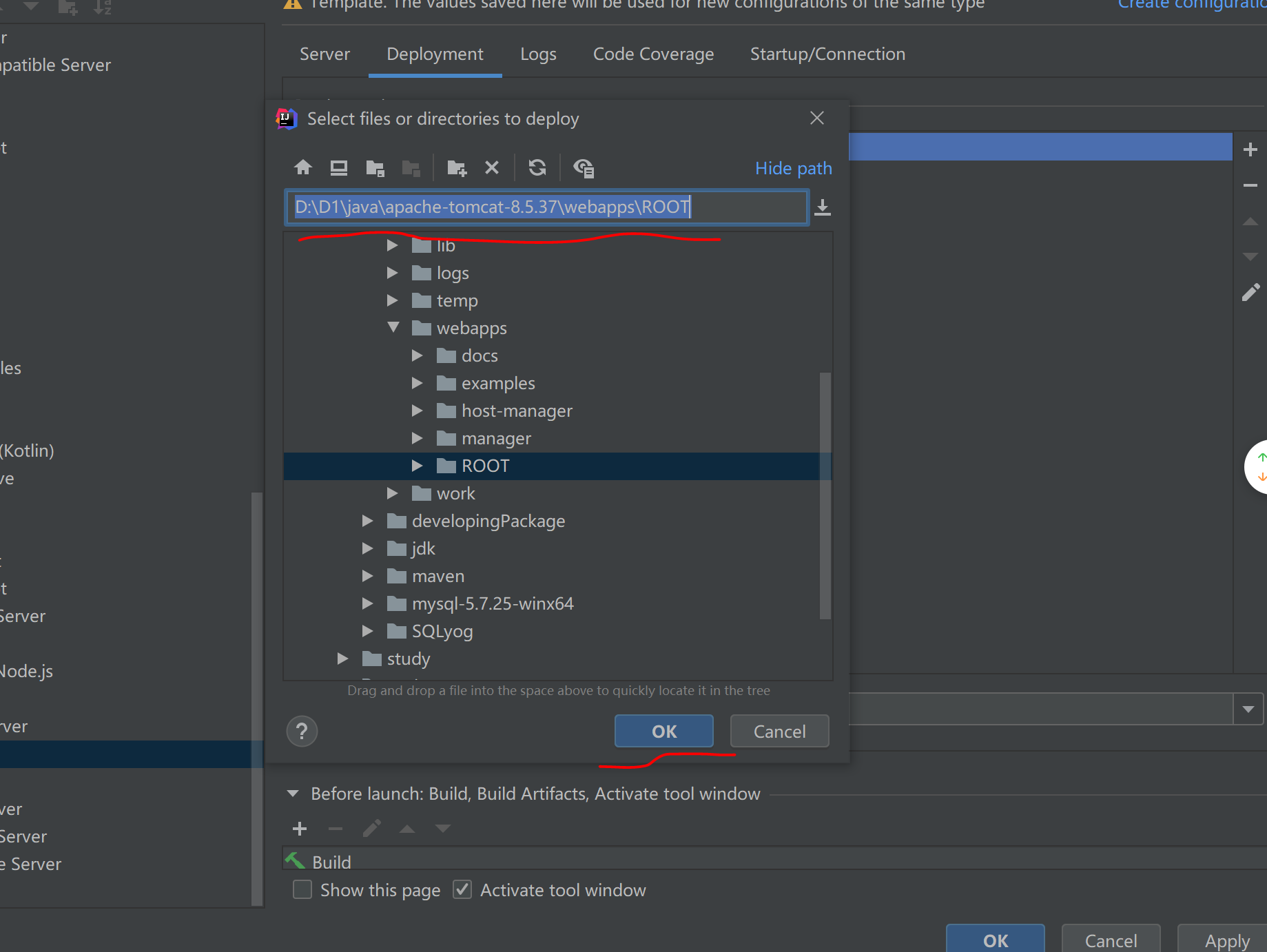
Task: Toggle show hidden files and directories
Action: (584, 168)
